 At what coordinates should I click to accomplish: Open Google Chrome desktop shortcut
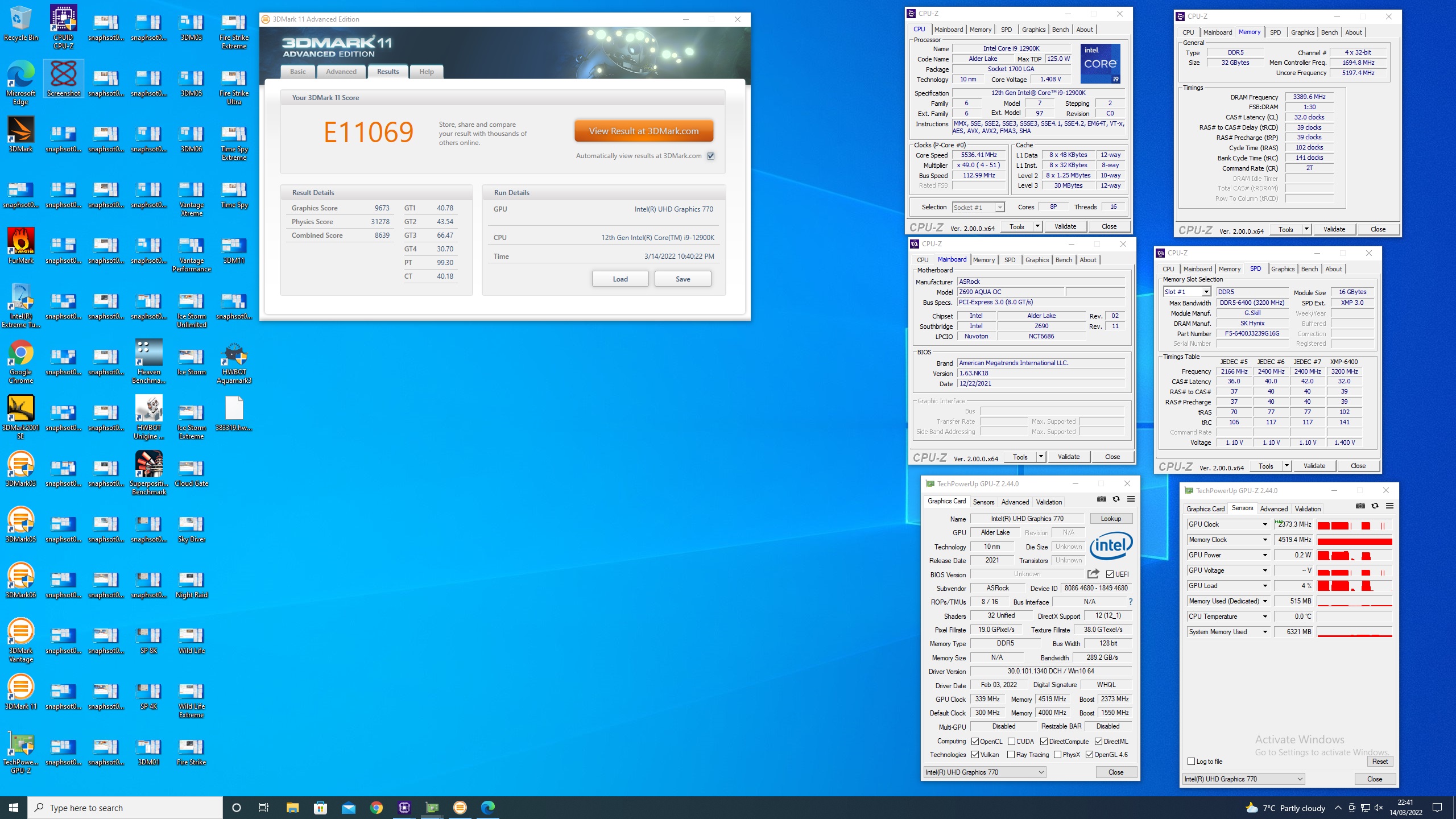[21, 362]
